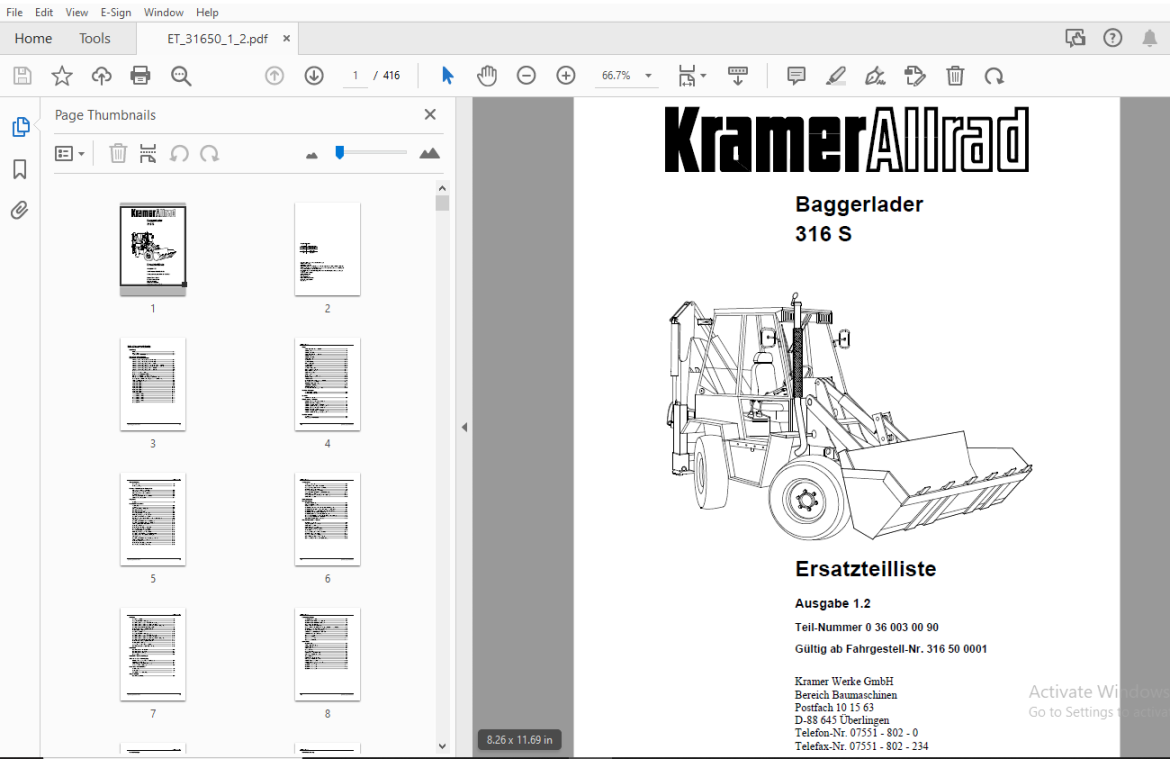Collapse the navigation pane arrow

(464, 427)
